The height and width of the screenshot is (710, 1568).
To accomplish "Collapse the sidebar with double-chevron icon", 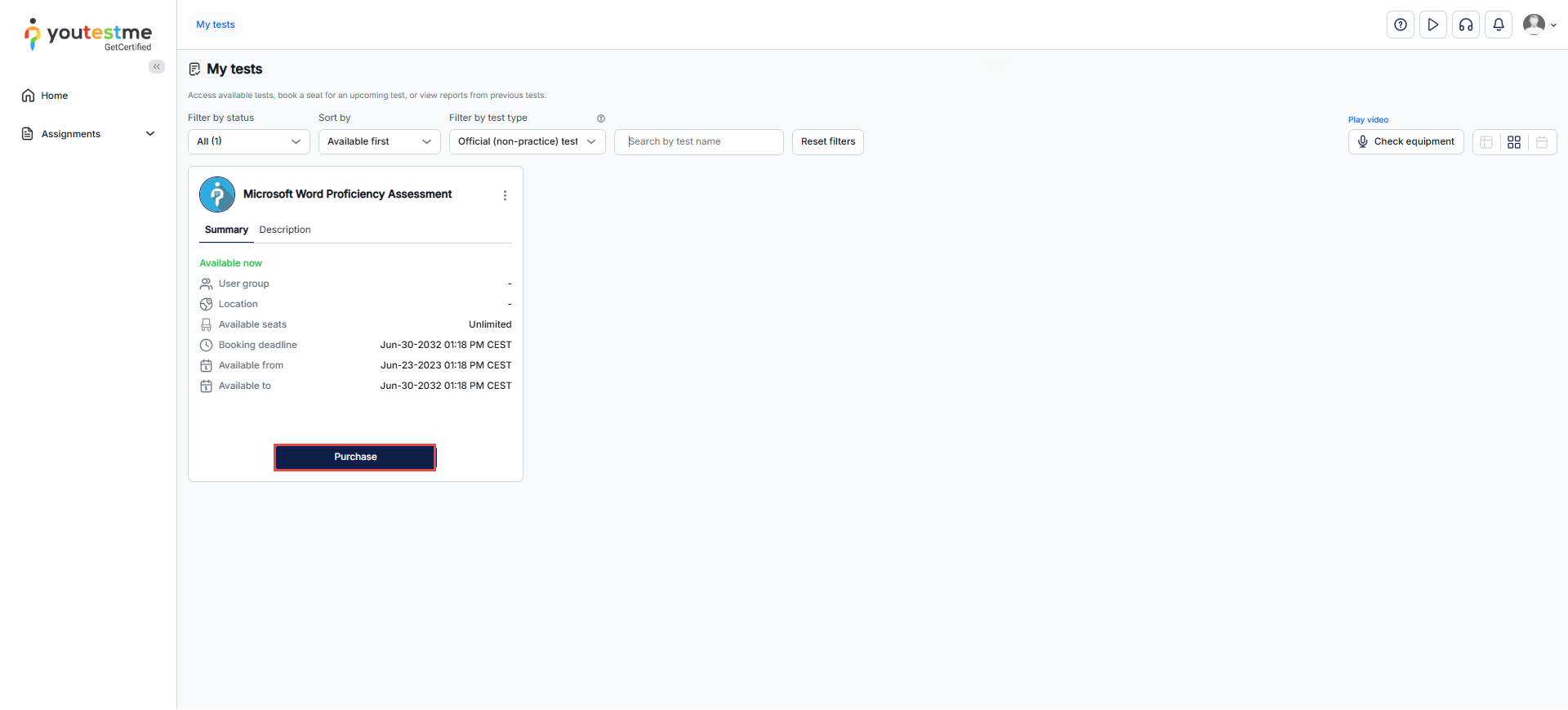I will [157, 67].
